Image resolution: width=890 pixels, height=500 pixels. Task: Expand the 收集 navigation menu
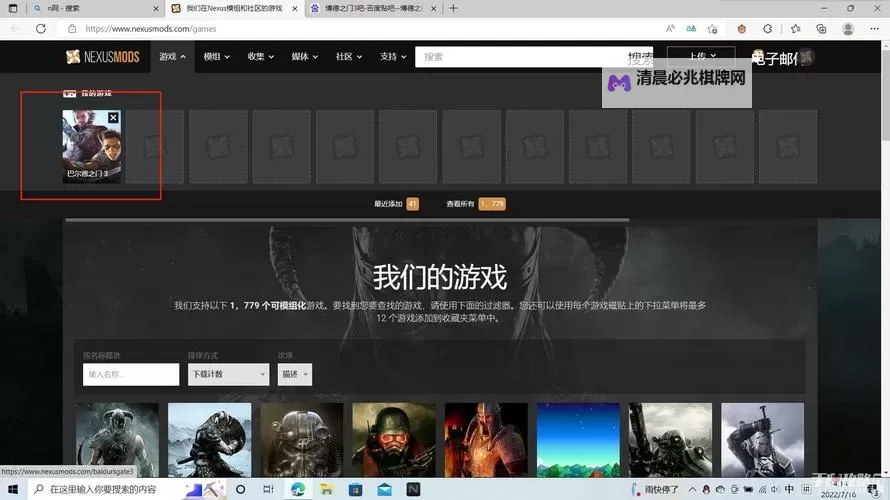pyautogui.click(x=261, y=57)
